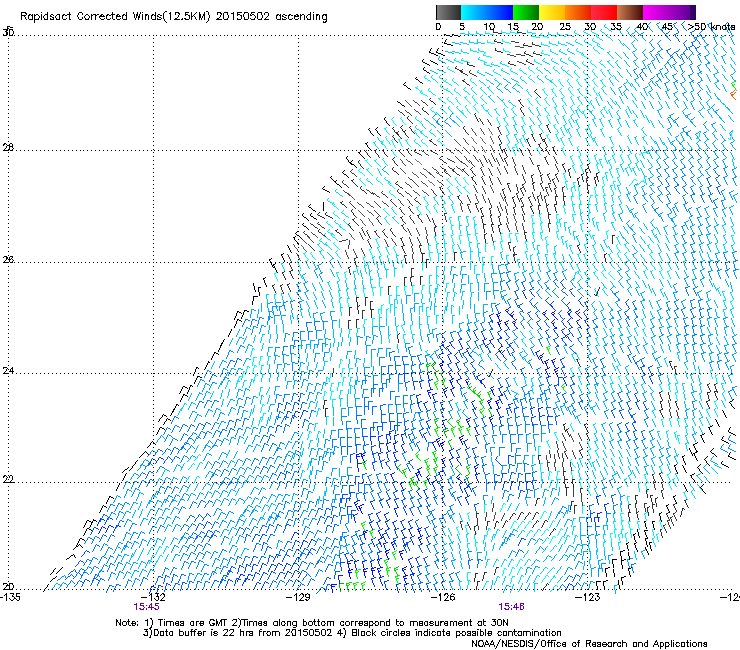Click the date label '20150502 ascending'

pos(271,17)
